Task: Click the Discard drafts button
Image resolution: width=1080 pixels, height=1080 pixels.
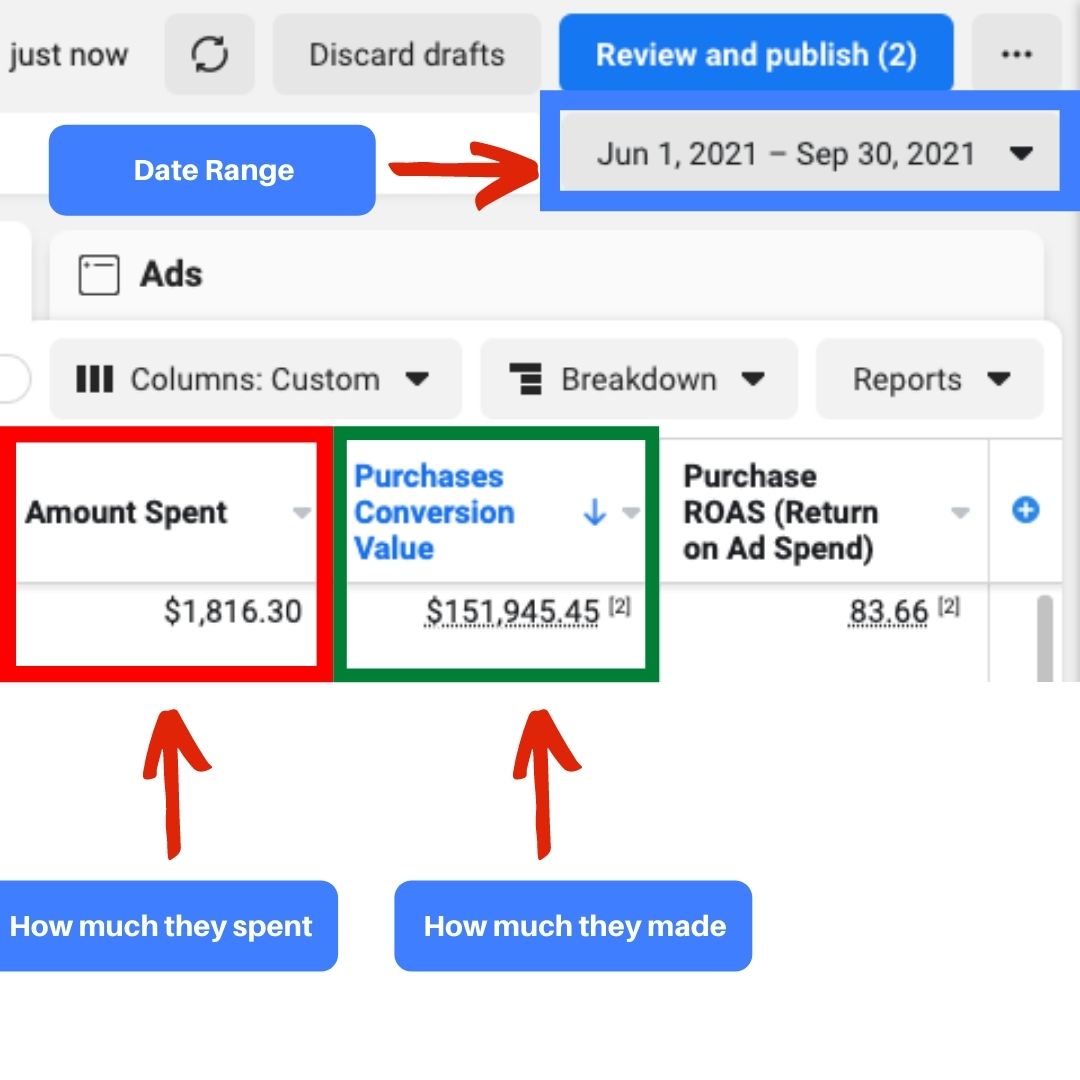Action: (x=406, y=55)
